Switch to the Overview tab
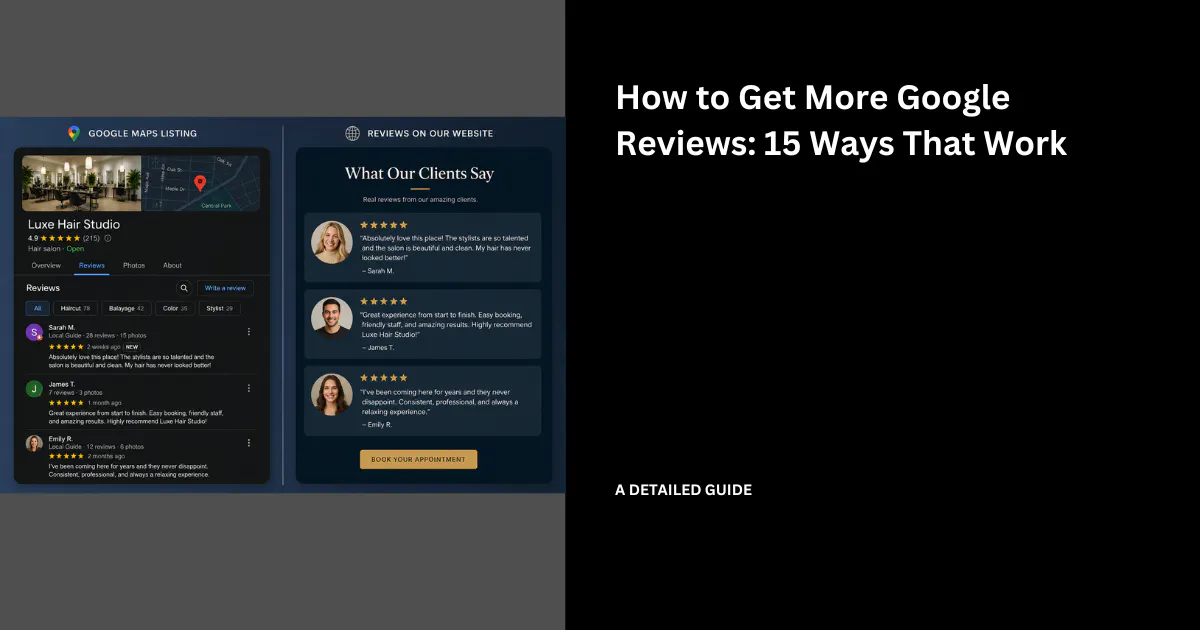Viewport: 1200px width, 630px height. 46,266
